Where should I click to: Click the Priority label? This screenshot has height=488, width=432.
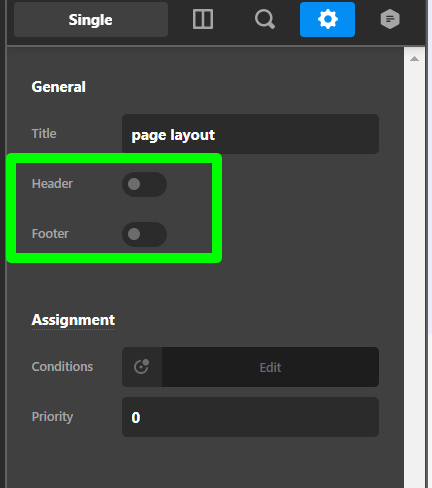coord(52,417)
